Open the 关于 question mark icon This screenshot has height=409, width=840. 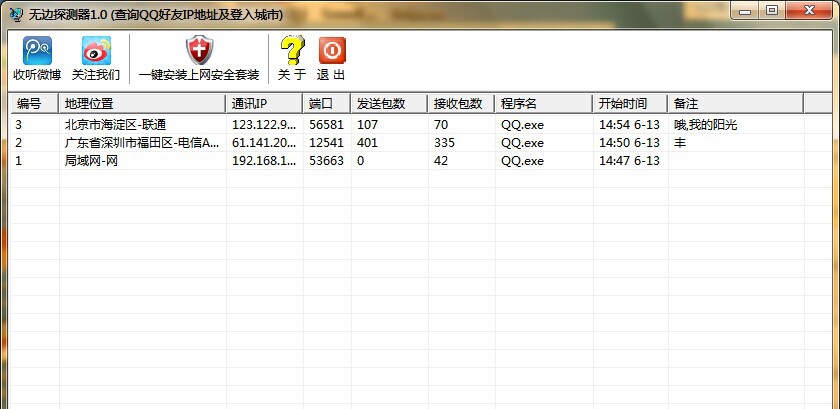[292, 51]
